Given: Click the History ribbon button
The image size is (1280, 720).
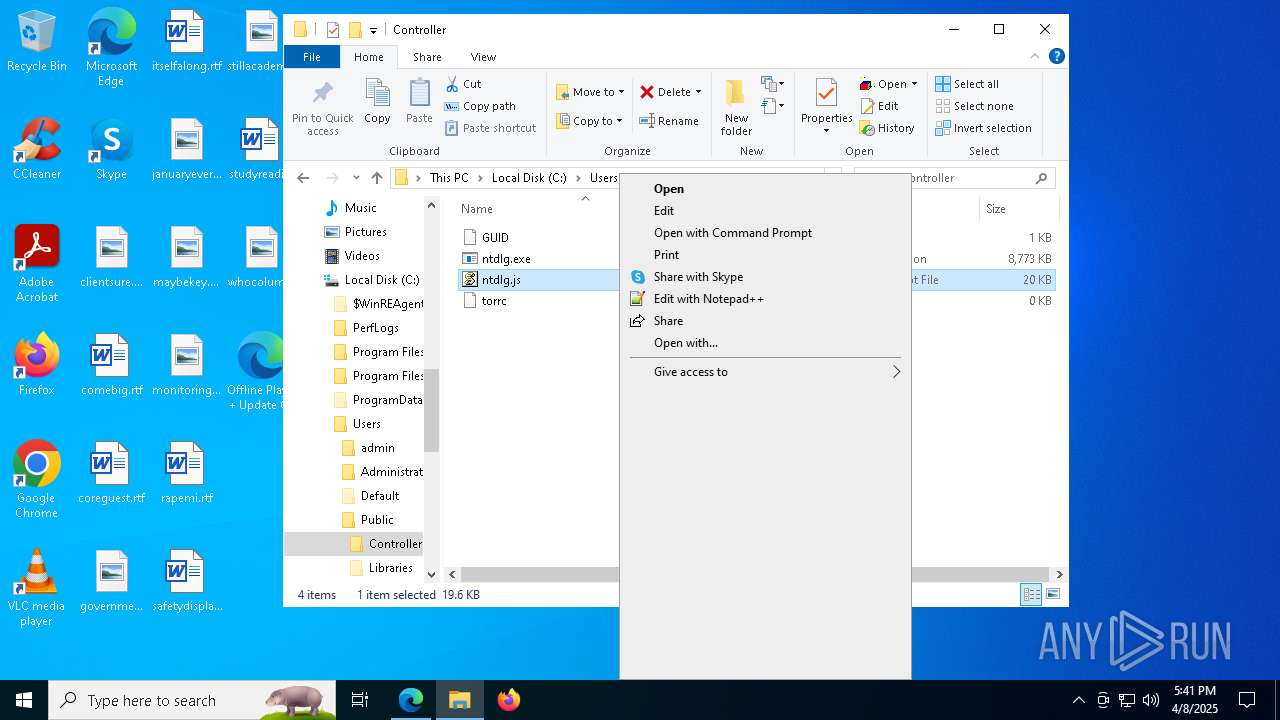Looking at the screenshot, I should 887,128.
